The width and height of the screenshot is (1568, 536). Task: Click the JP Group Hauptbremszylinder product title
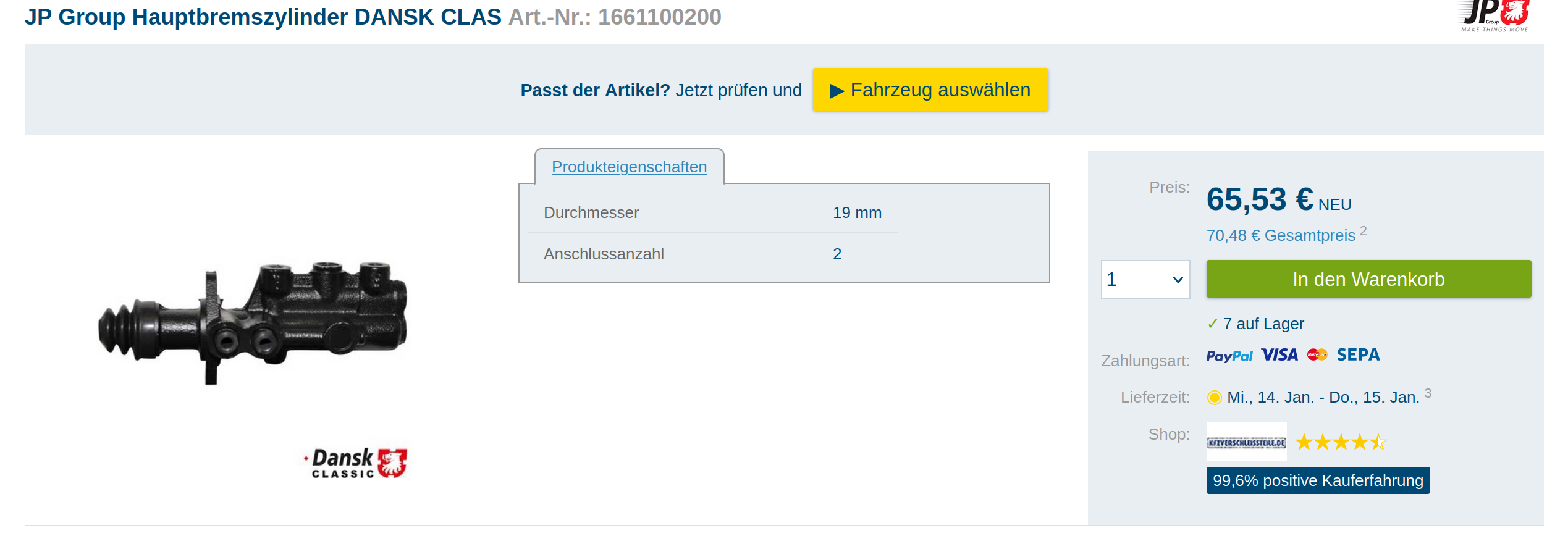click(263, 17)
